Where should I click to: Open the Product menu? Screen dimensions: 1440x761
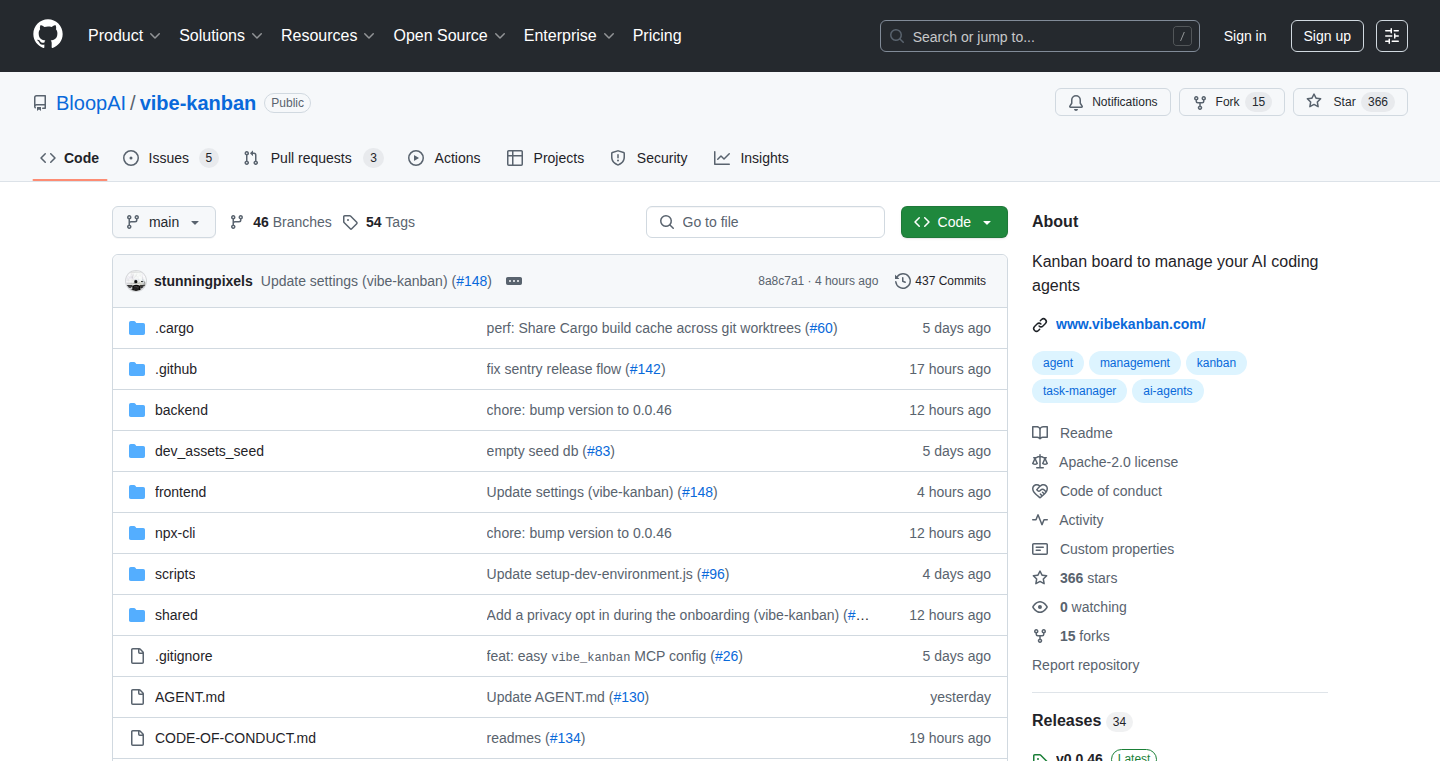pyautogui.click(x=124, y=35)
